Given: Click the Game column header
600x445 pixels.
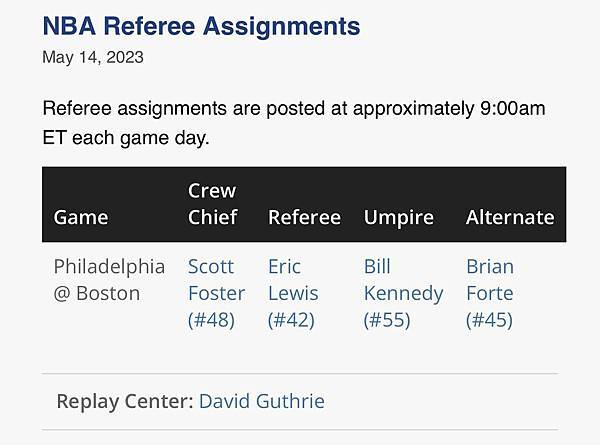Looking at the screenshot, I should click(81, 217).
